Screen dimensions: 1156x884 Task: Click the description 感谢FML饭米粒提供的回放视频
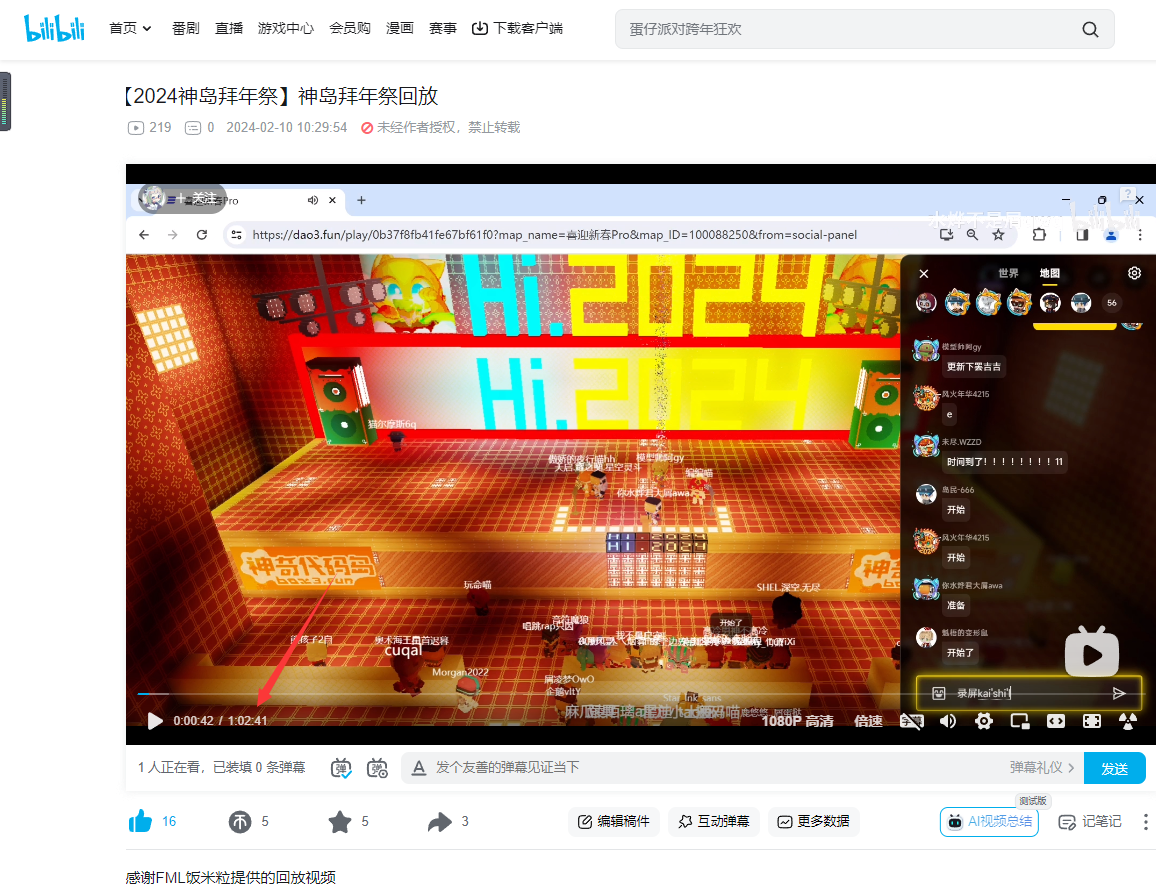point(231,876)
